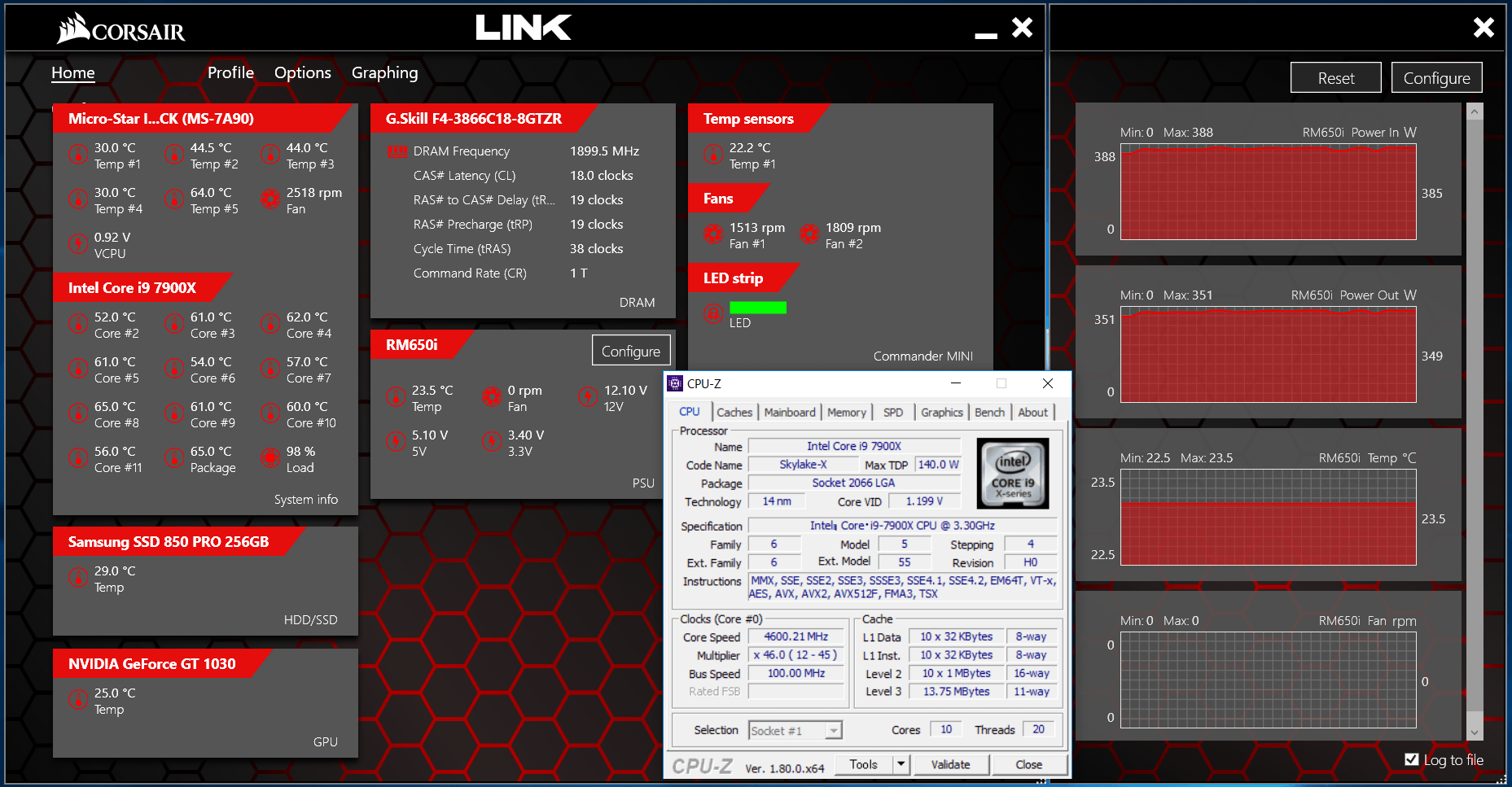Switch to the Graphics tab in CPU-Z
This screenshot has width=1512, height=787.
point(942,413)
